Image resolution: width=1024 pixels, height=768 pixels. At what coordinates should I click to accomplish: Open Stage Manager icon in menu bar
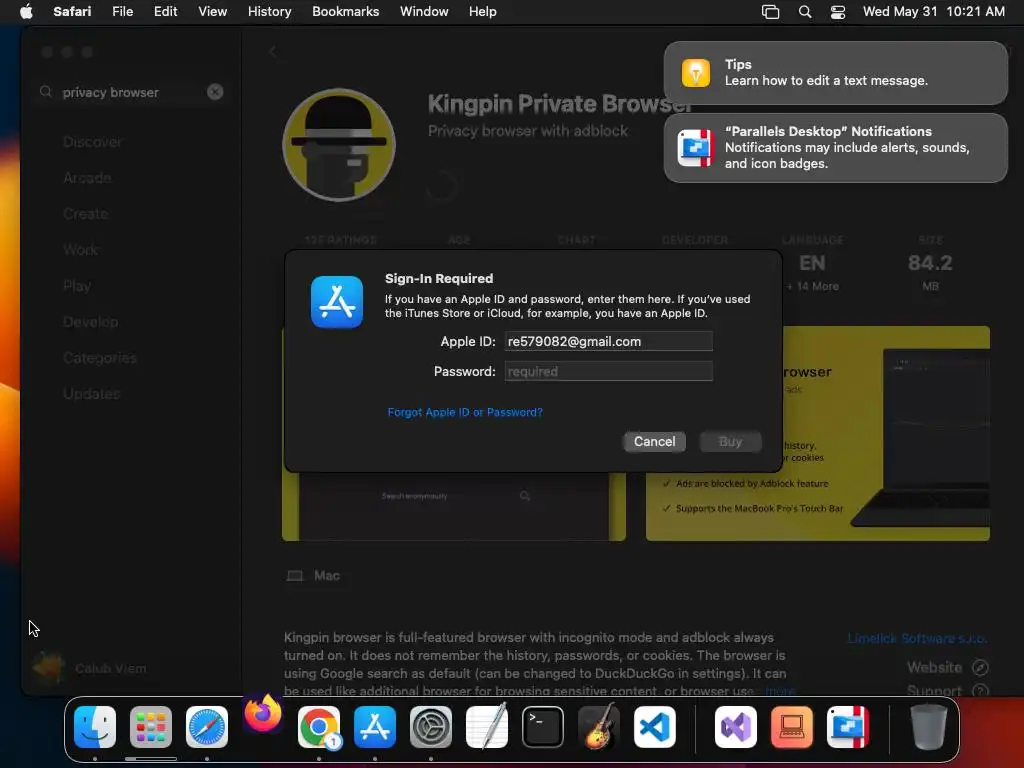(771, 12)
